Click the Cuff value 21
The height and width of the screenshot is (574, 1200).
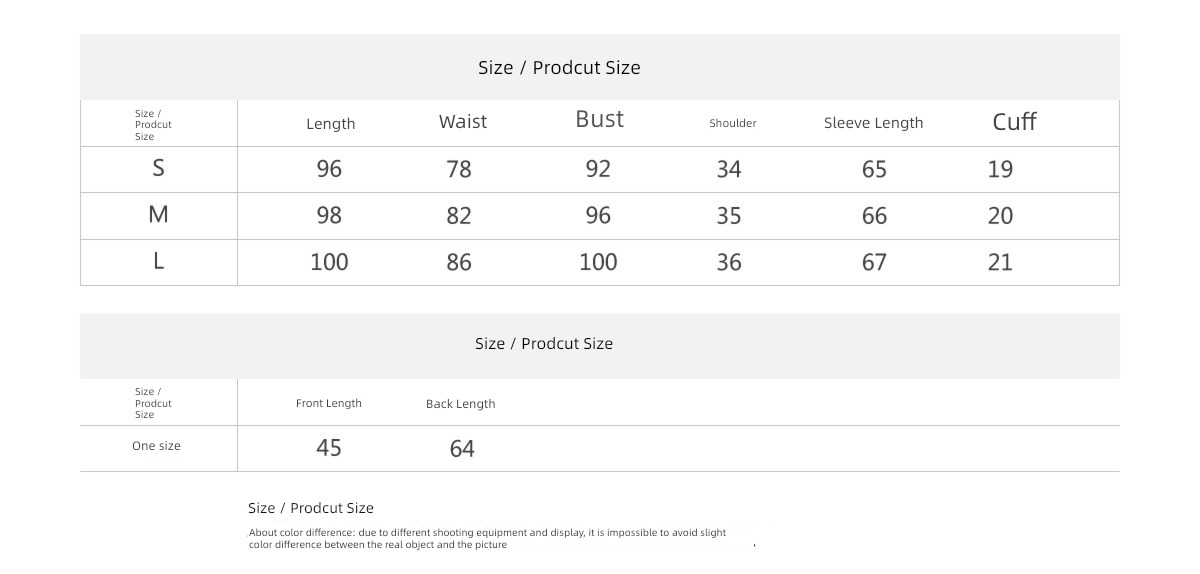pyautogui.click(x=1000, y=262)
